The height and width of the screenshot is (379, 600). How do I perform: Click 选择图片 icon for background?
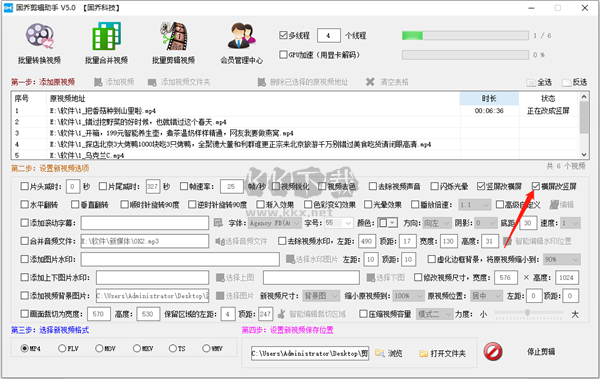coord(220,296)
